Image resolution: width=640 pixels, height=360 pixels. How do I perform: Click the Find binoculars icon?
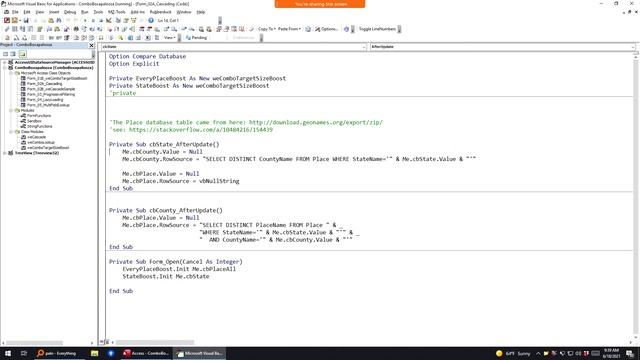click(x=59, y=20)
